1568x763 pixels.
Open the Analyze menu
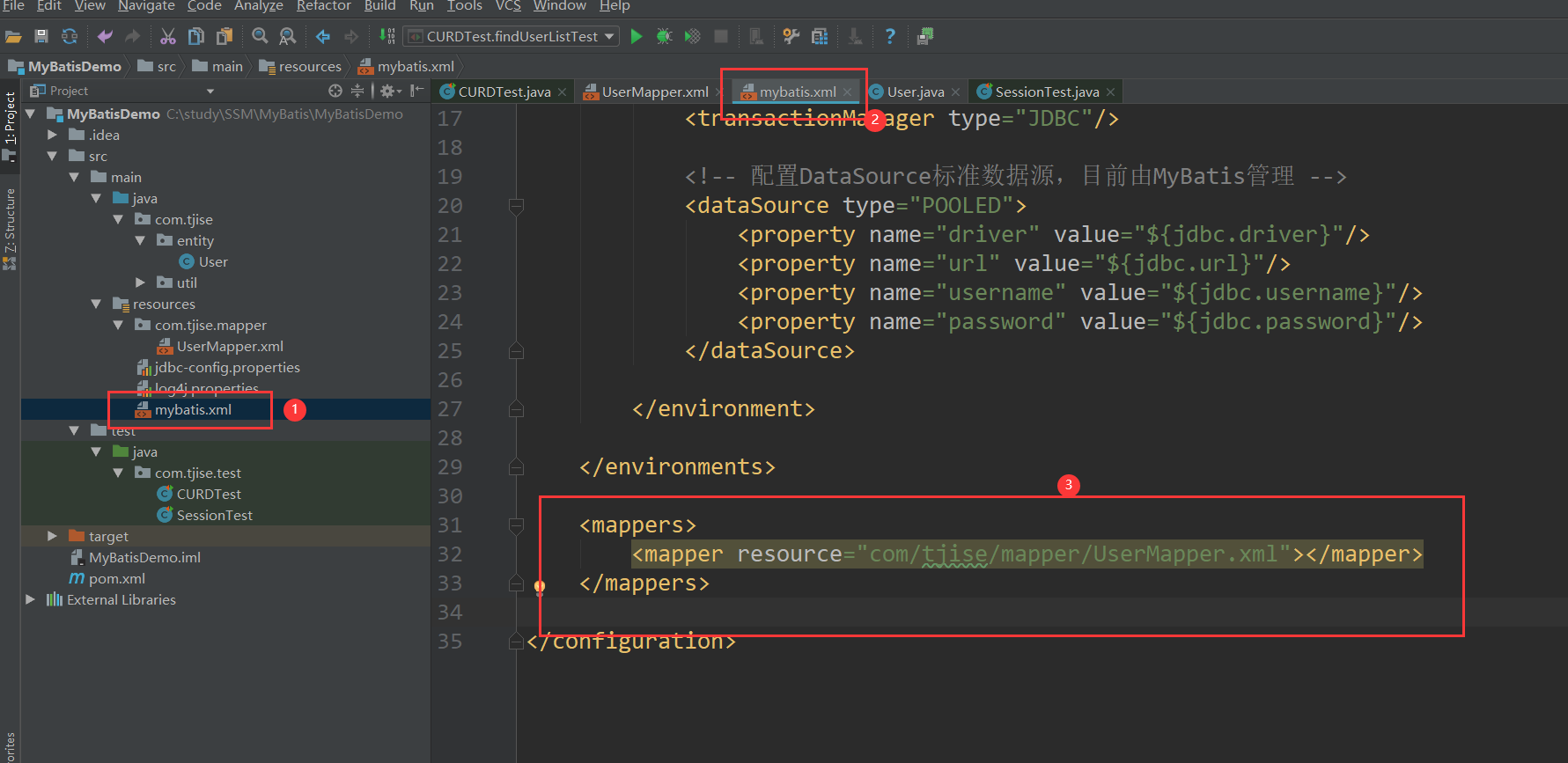[x=258, y=6]
